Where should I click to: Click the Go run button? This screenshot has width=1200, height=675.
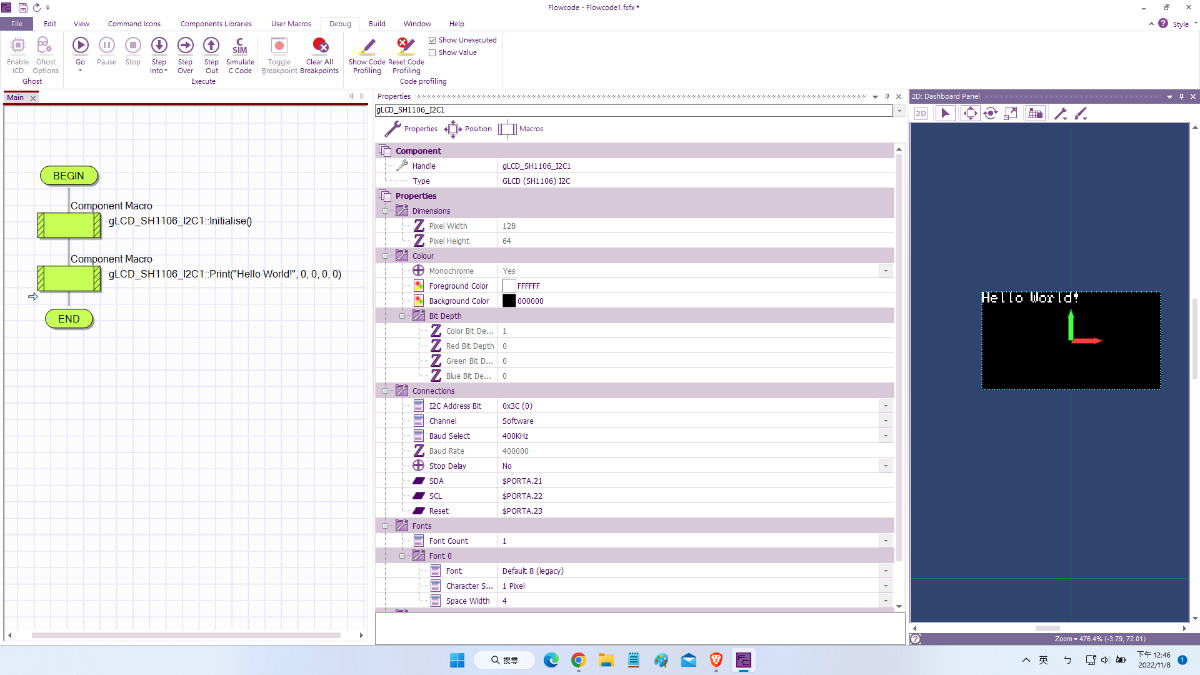pyautogui.click(x=80, y=45)
